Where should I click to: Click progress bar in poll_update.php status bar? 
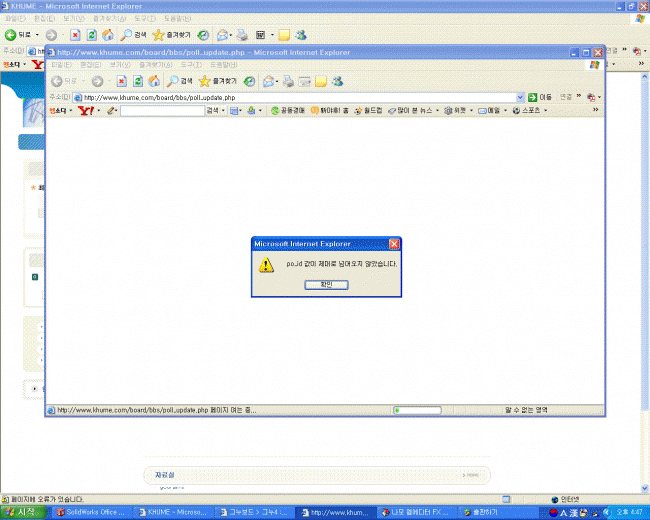pos(417,411)
